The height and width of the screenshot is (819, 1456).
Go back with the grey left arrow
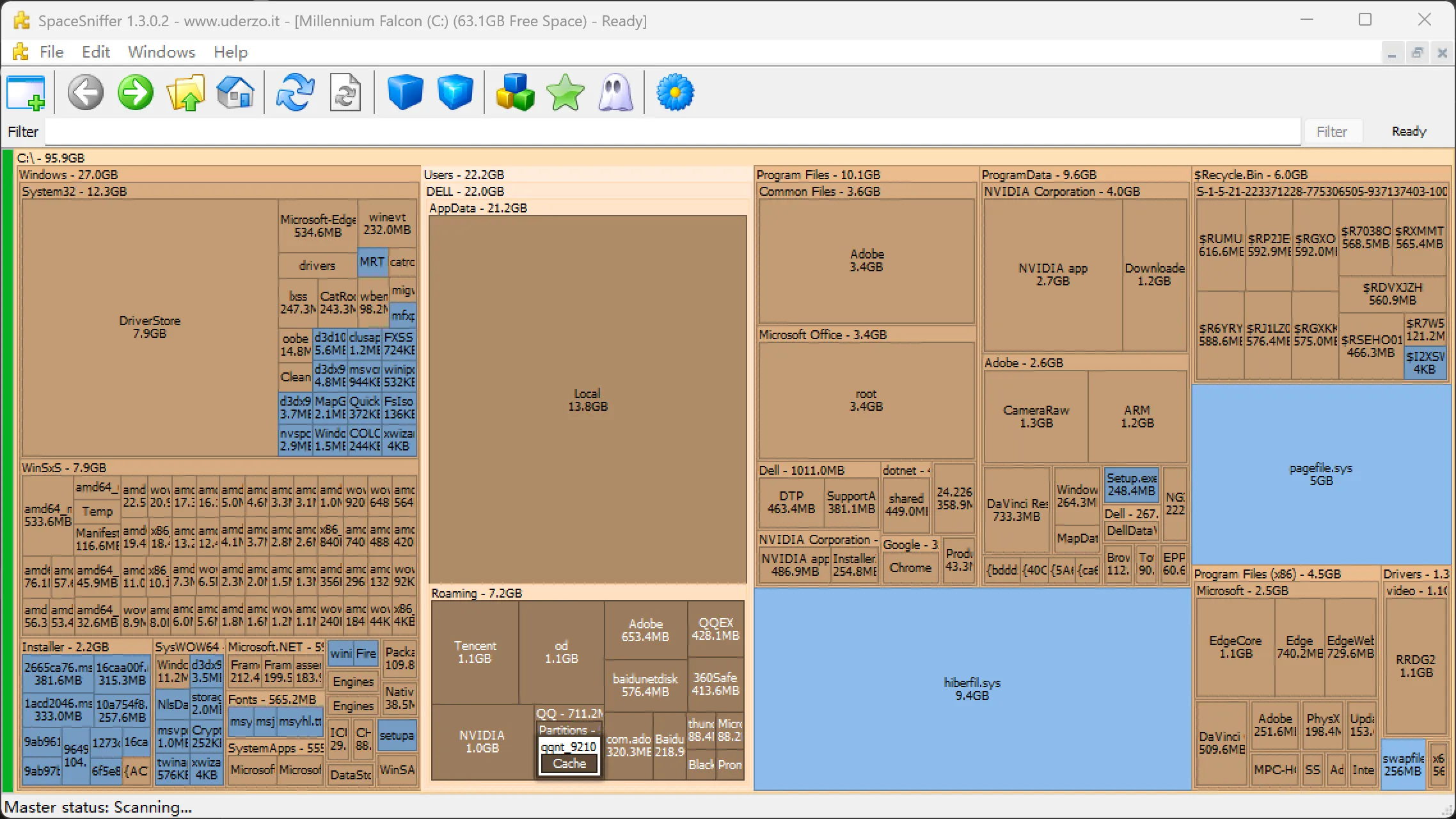[86, 93]
